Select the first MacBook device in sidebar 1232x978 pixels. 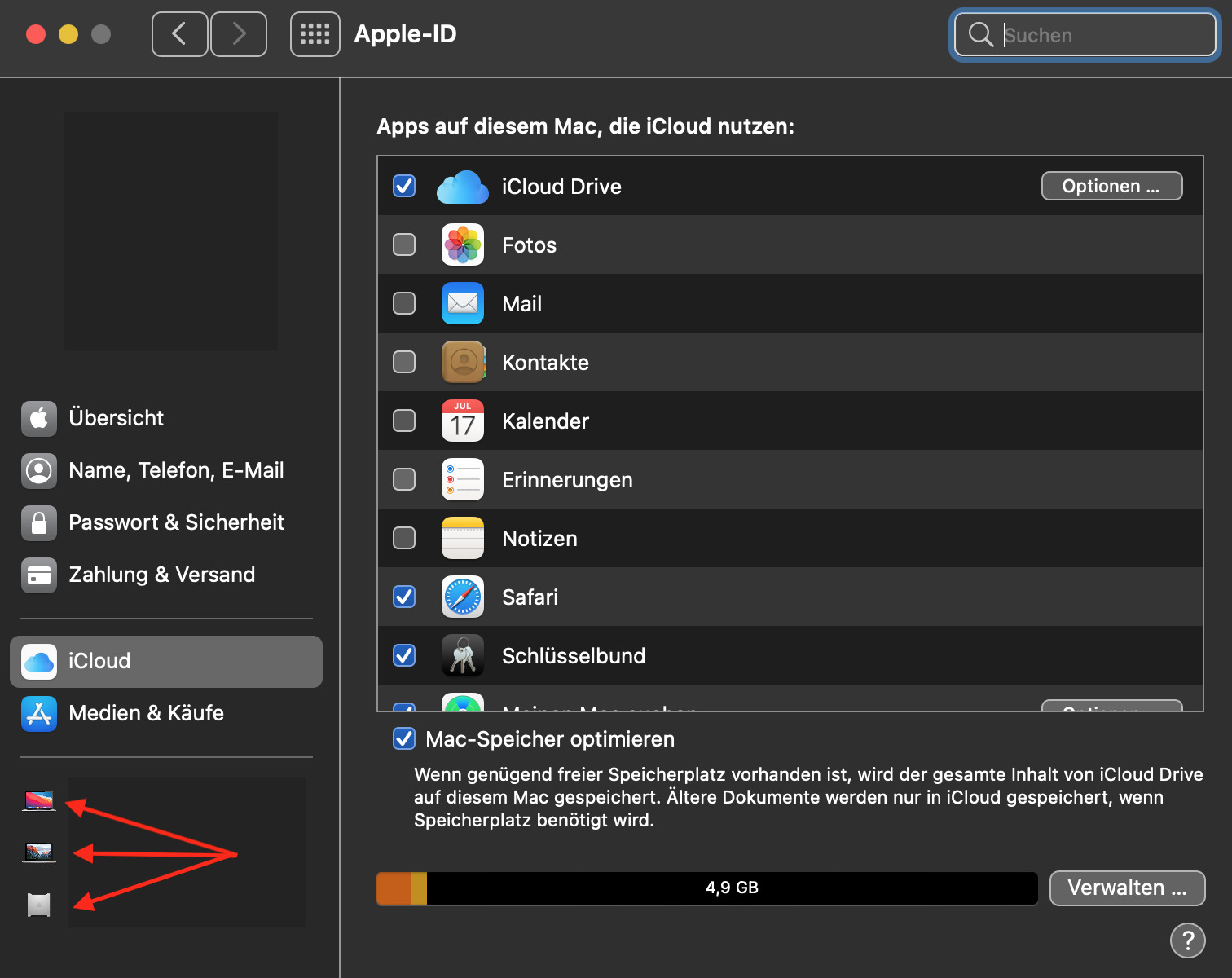click(39, 801)
